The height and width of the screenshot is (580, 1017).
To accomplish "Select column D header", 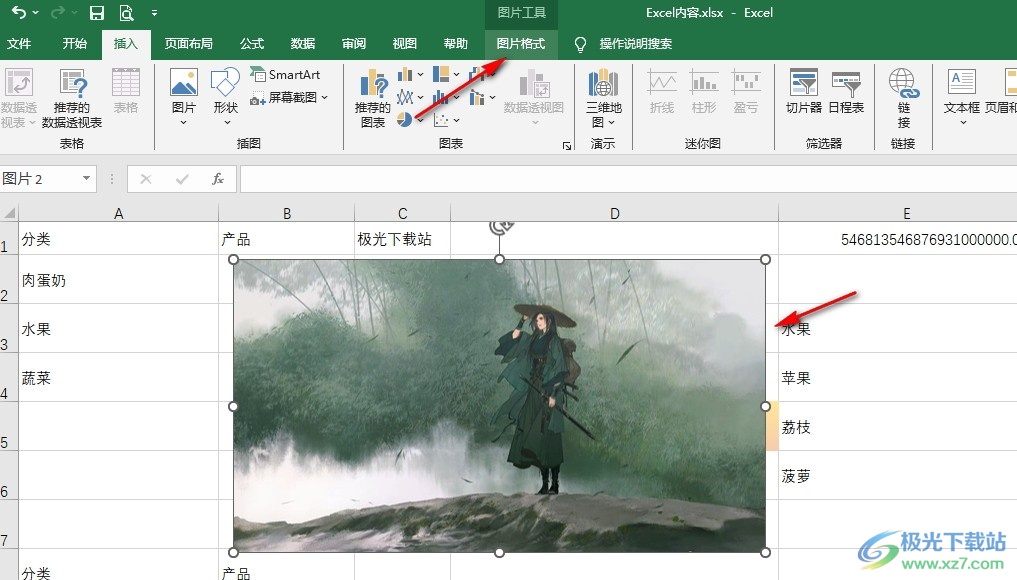I will [x=614, y=213].
